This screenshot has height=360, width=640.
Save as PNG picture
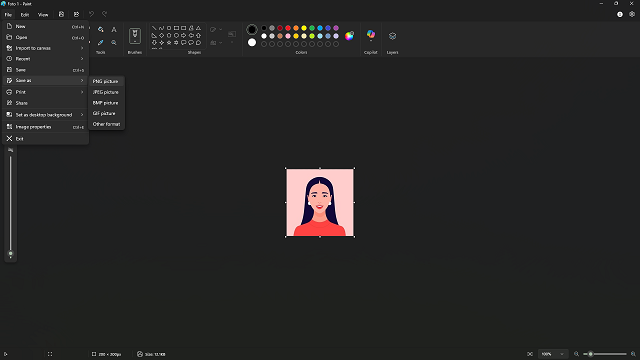click(x=107, y=81)
